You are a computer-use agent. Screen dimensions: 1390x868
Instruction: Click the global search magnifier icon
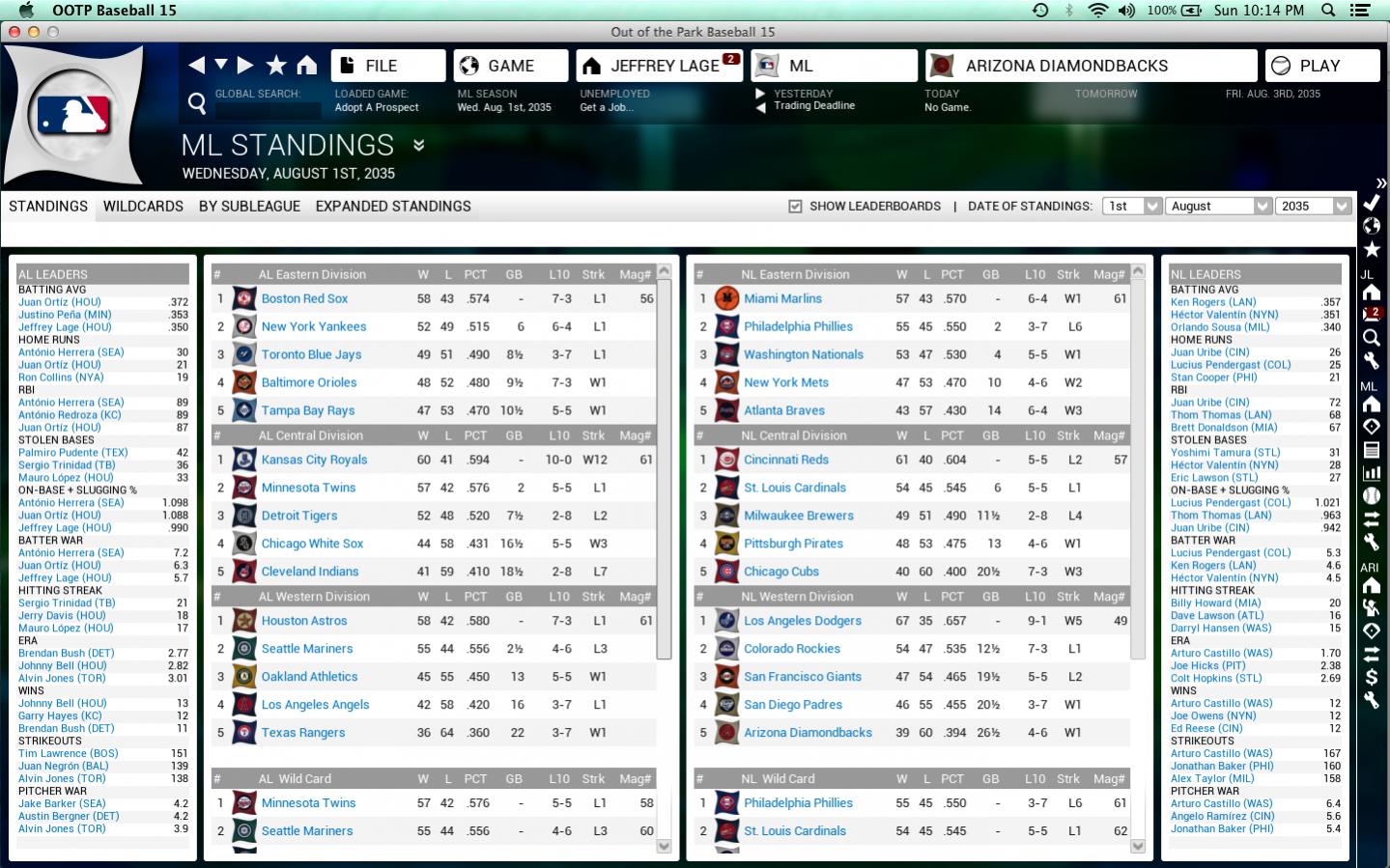point(197,102)
